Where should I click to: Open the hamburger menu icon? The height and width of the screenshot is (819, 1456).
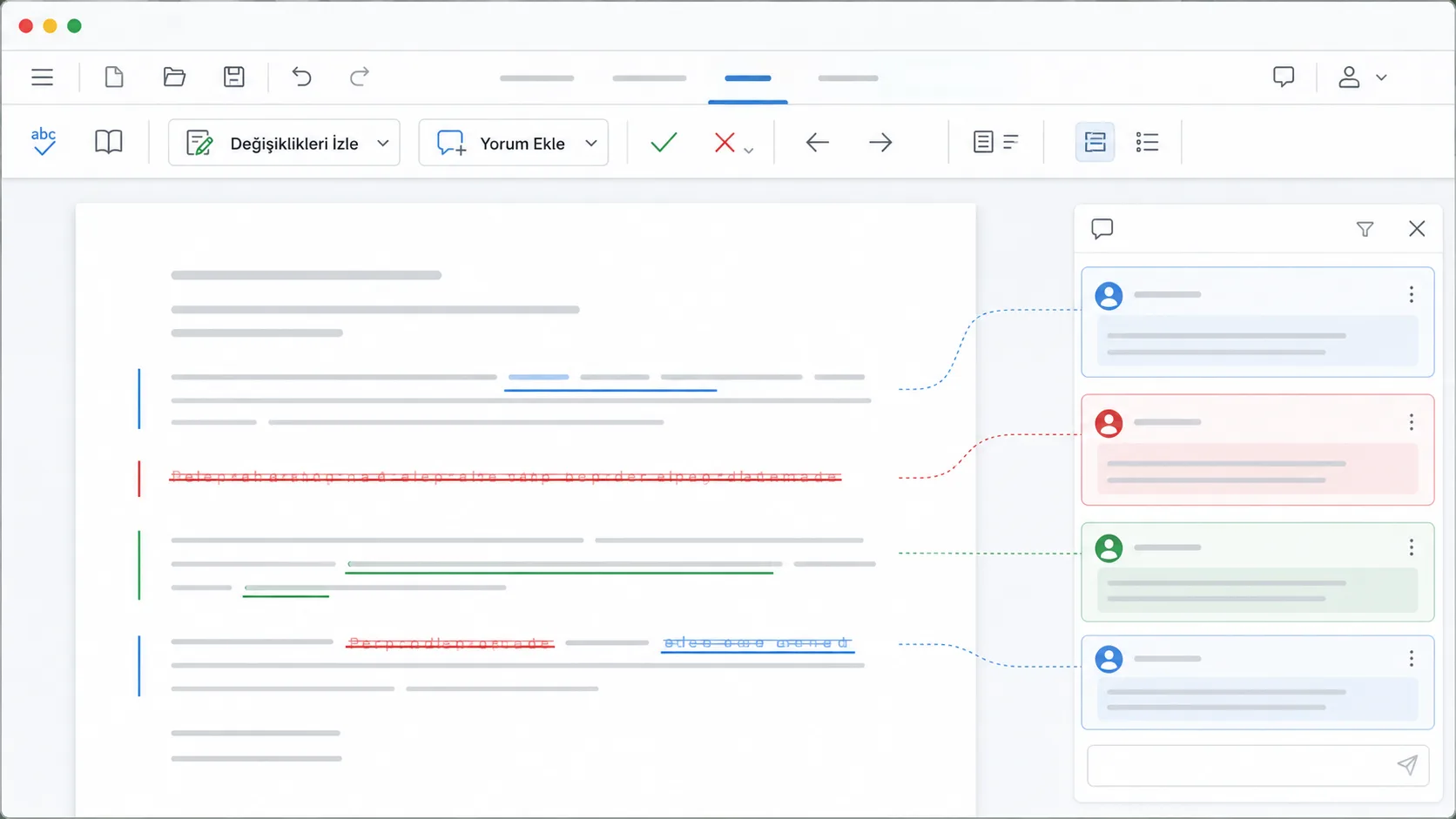[x=42, y=77]
